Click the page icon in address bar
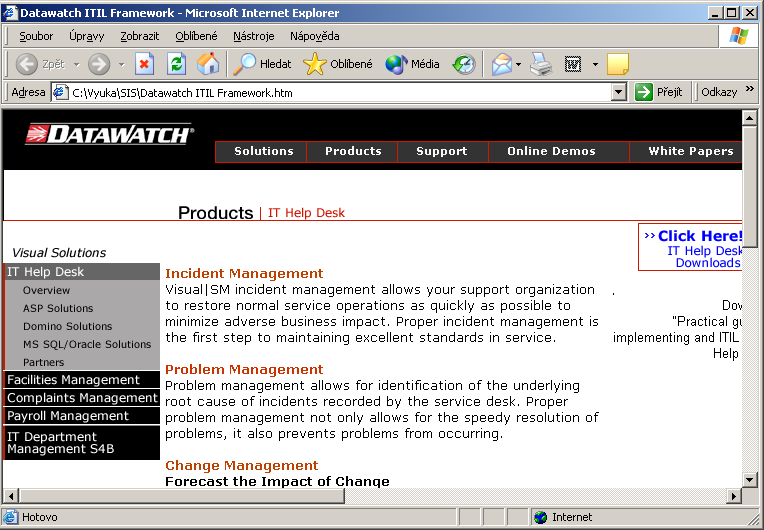 click(x=60, y=92)
